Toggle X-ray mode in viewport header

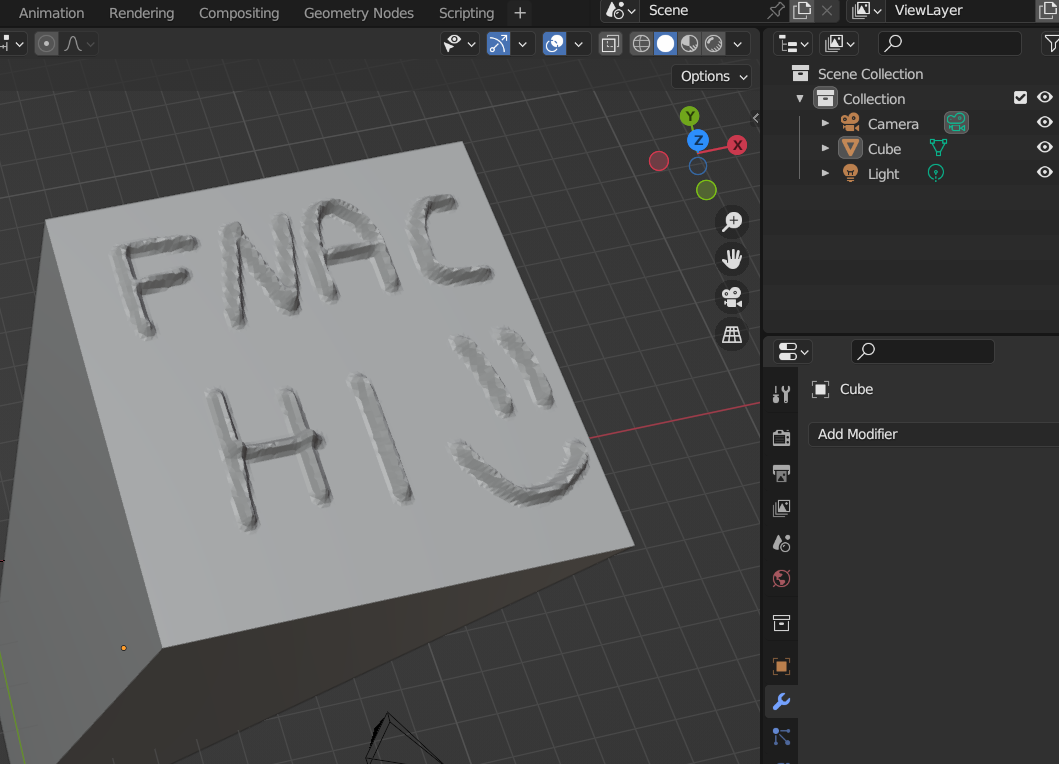[x=609, y=44]
